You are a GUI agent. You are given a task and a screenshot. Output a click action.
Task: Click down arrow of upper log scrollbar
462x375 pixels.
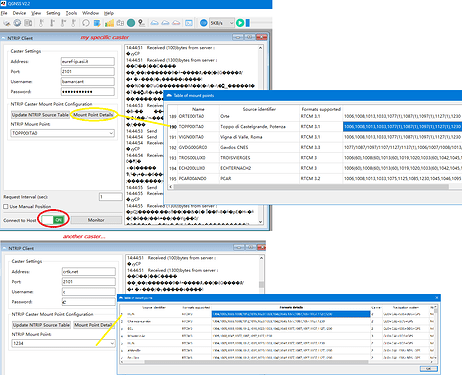[260, 222]
